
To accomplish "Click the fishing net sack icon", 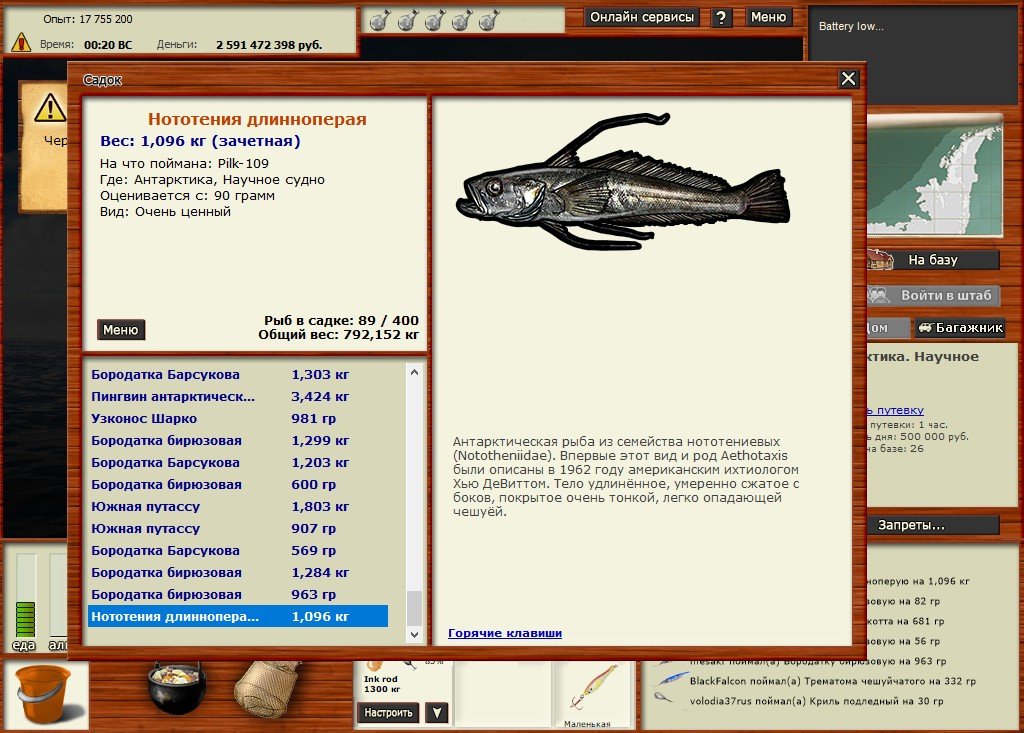I will tap(266, 689).
